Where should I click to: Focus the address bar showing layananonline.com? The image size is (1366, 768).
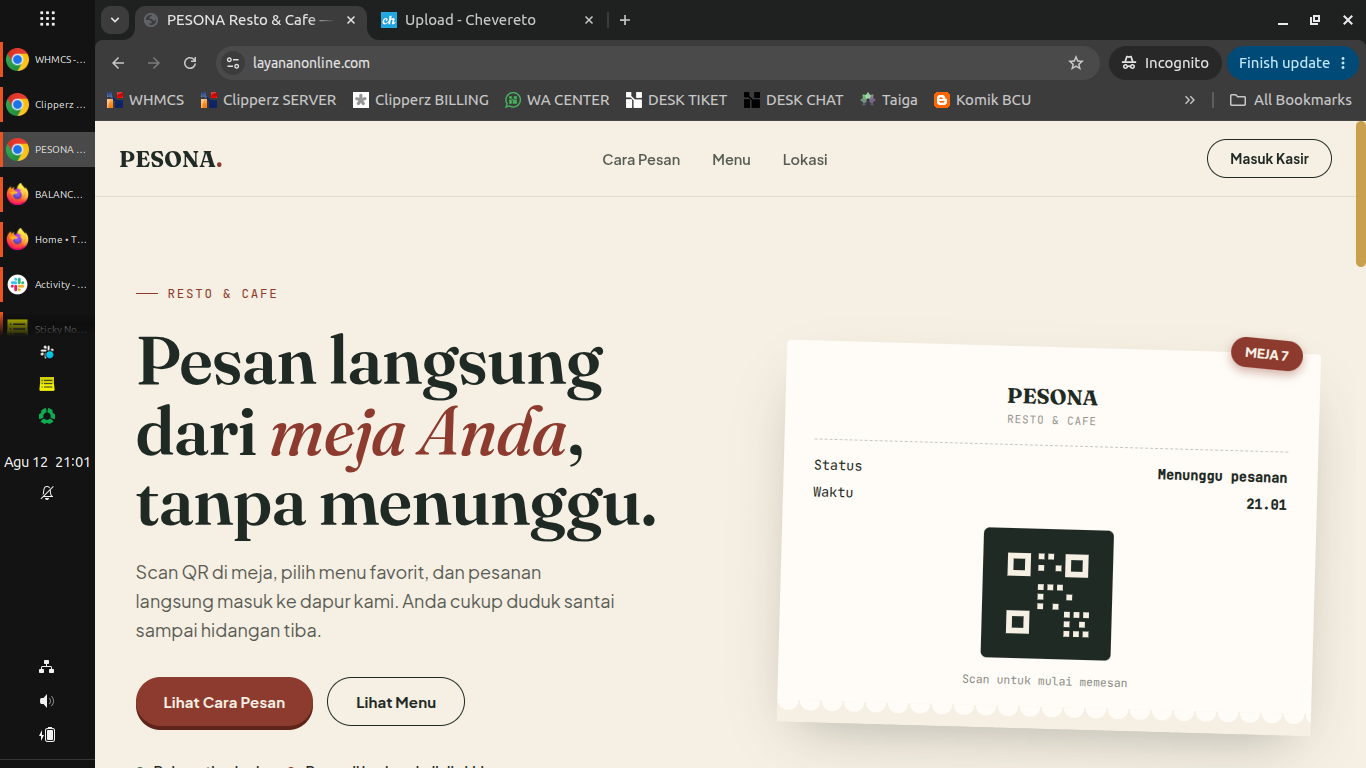pos(658,63)
